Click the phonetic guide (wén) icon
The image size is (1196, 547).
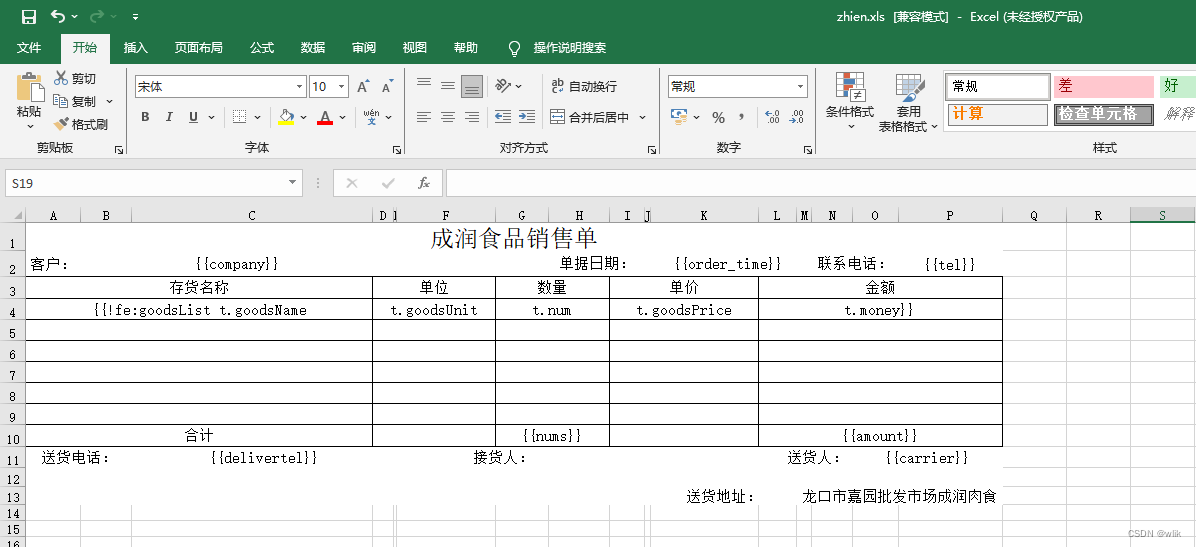click(371, 117)
